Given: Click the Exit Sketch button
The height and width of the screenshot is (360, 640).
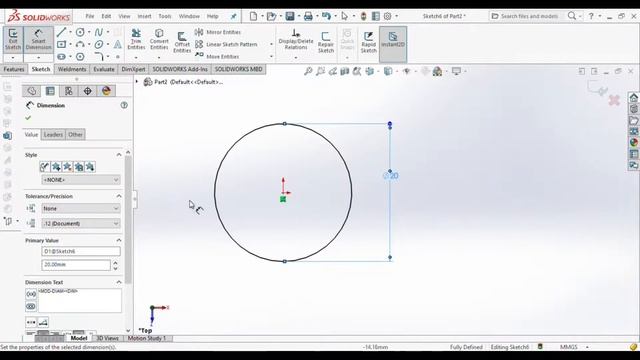Looking at the screenshot, I should tap(13, 40).
